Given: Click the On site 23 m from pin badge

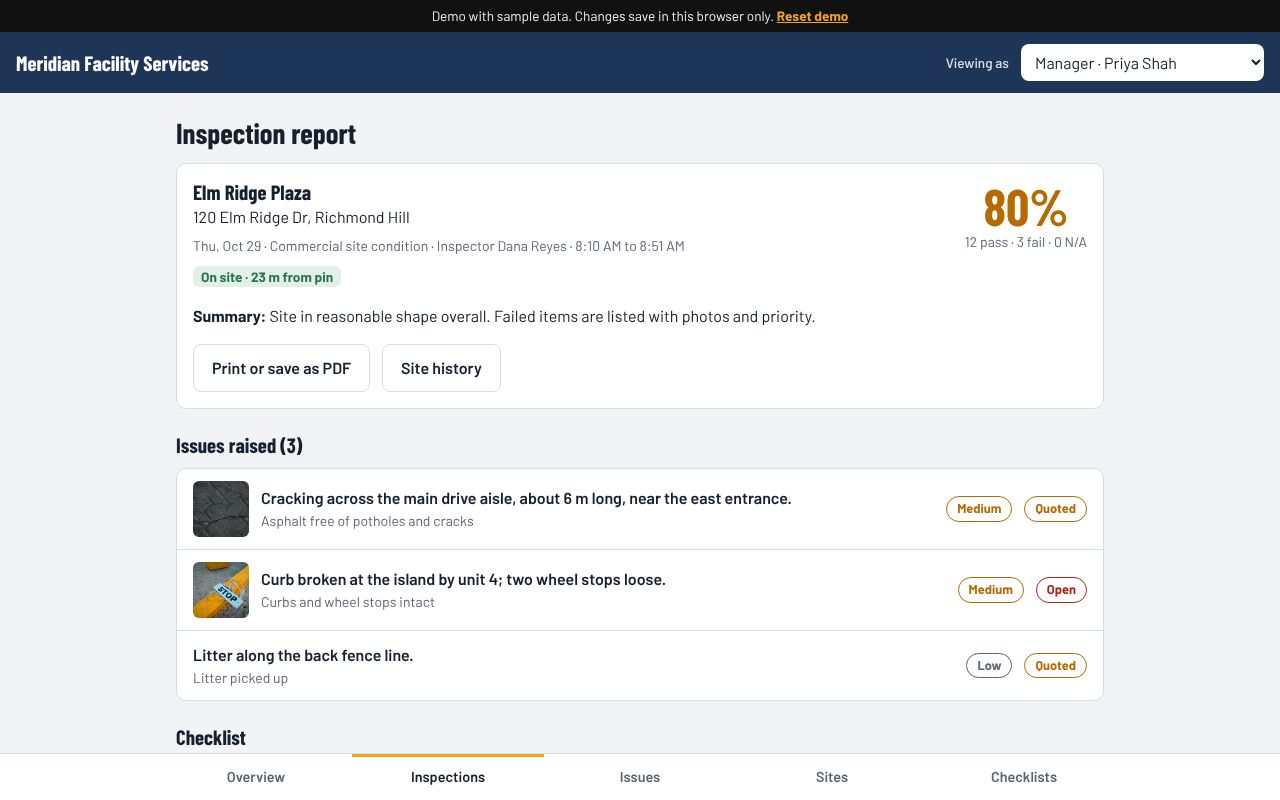Looking at the screenshot, I should coord(267,277).
